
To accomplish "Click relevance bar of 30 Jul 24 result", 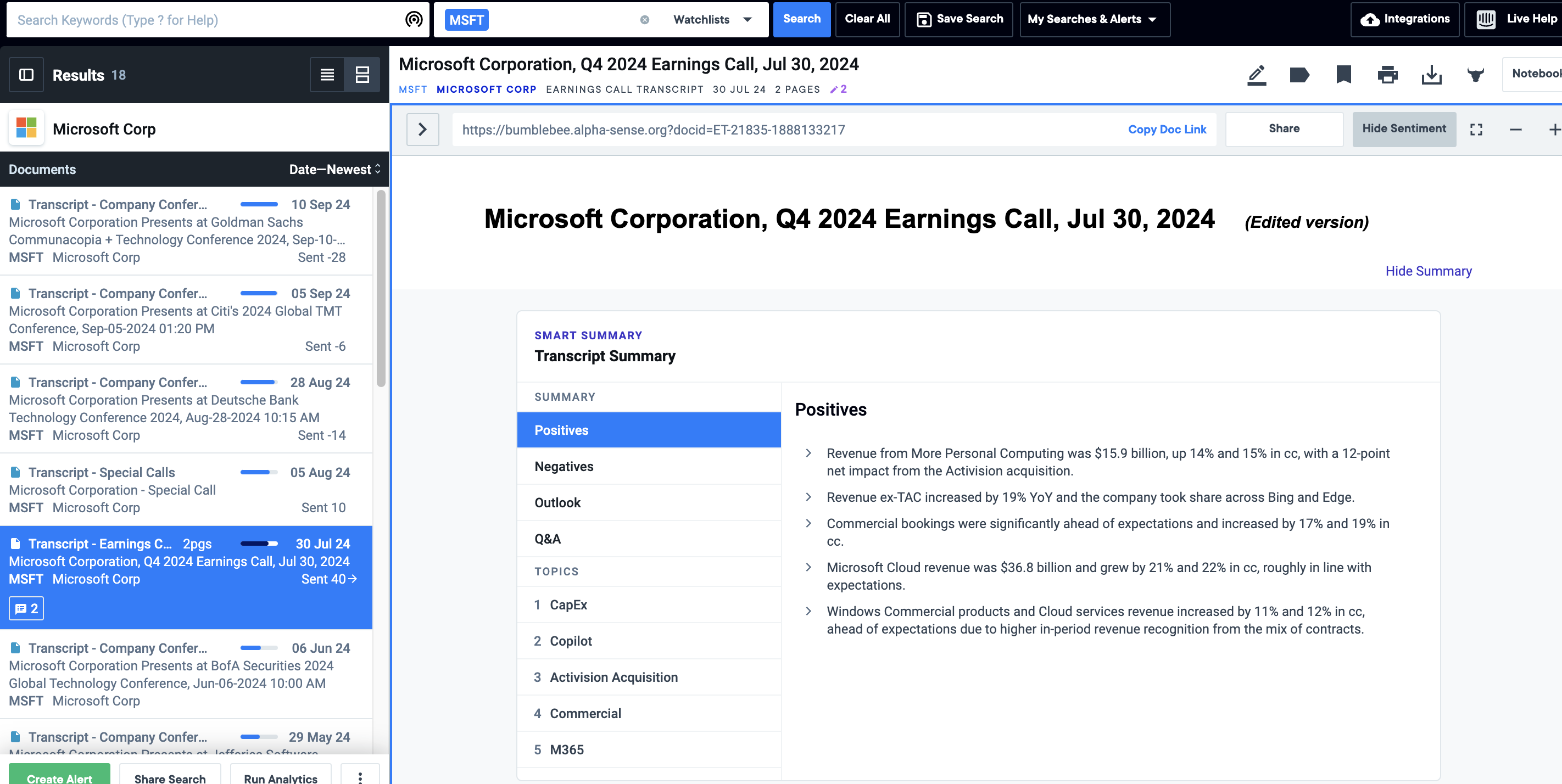I will pyautogui.click(x=259, y=544).
